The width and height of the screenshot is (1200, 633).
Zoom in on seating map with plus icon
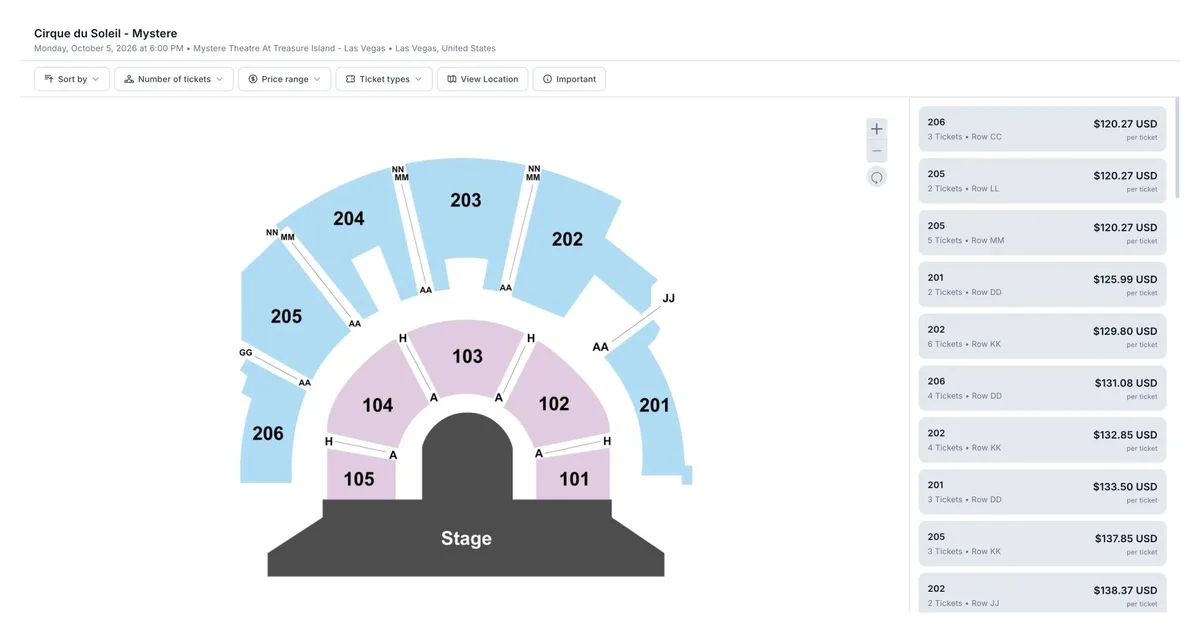[x=877, y=129]
